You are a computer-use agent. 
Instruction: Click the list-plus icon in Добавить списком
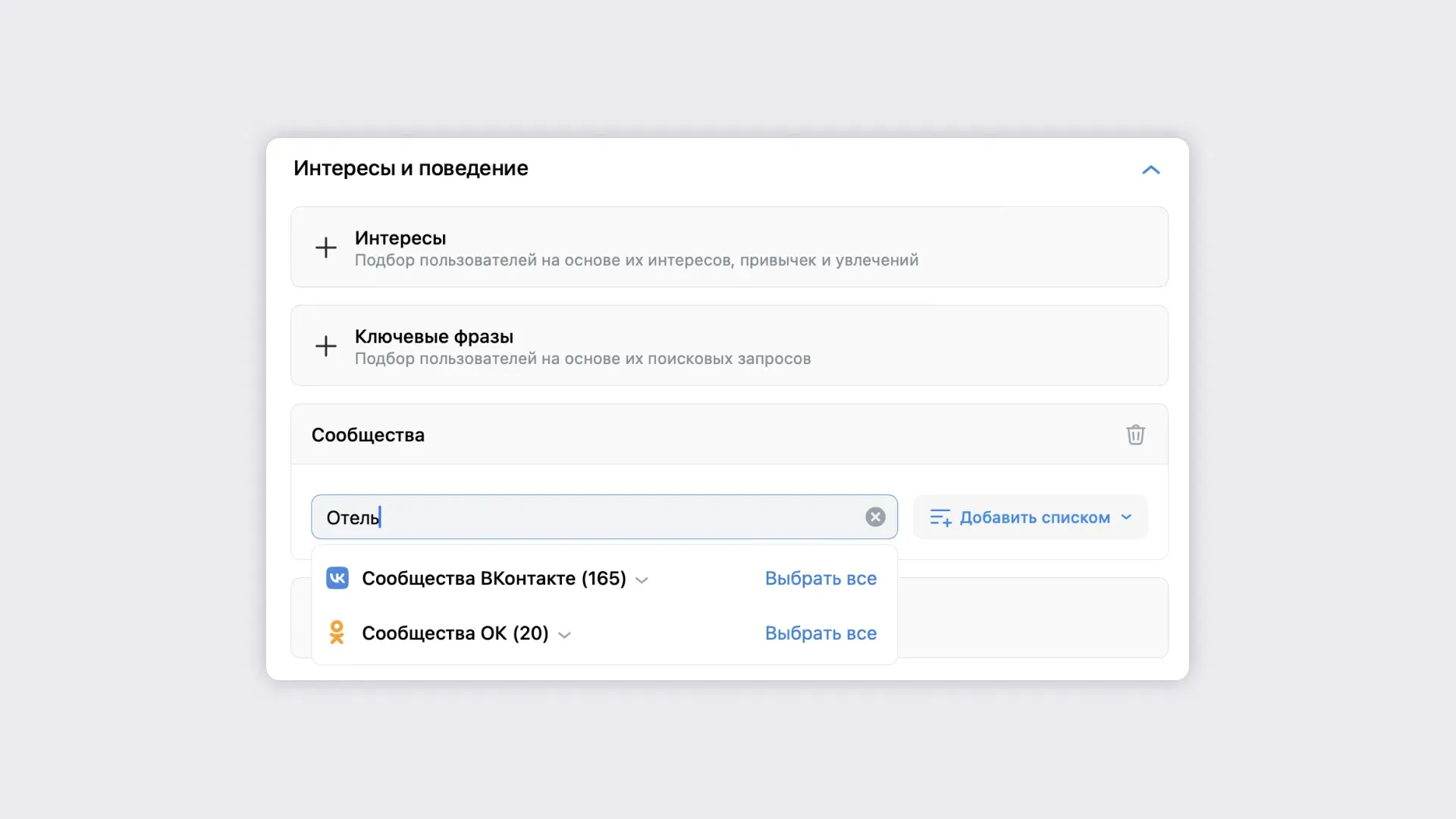(x=940, y=518)
